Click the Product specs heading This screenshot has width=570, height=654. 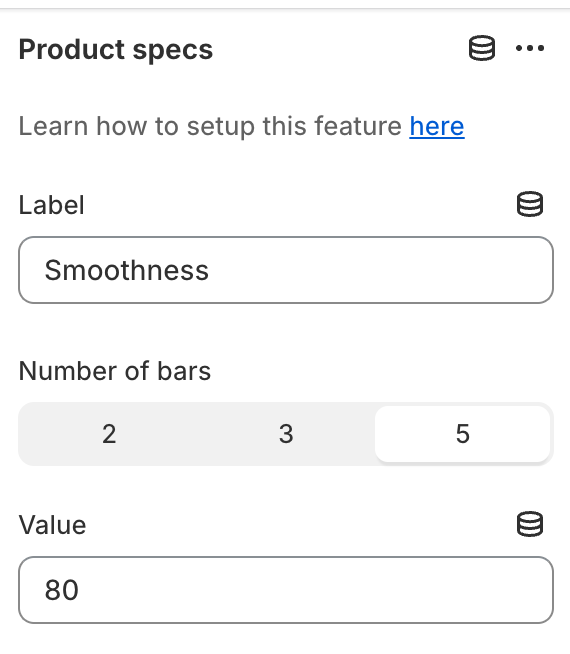tap(116, 50)
